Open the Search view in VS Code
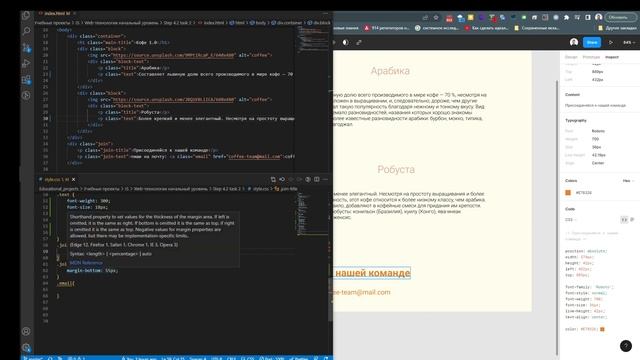 click(x=26, y=31)
